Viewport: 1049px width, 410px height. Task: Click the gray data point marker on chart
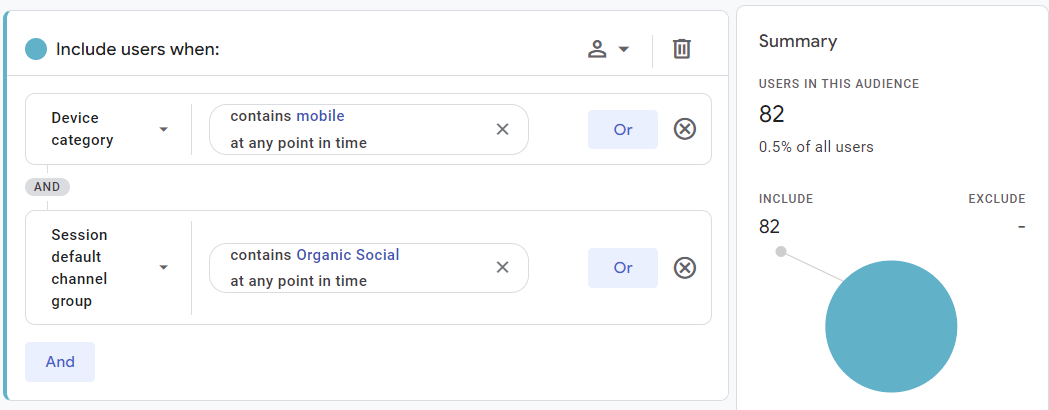pos(781,252)
